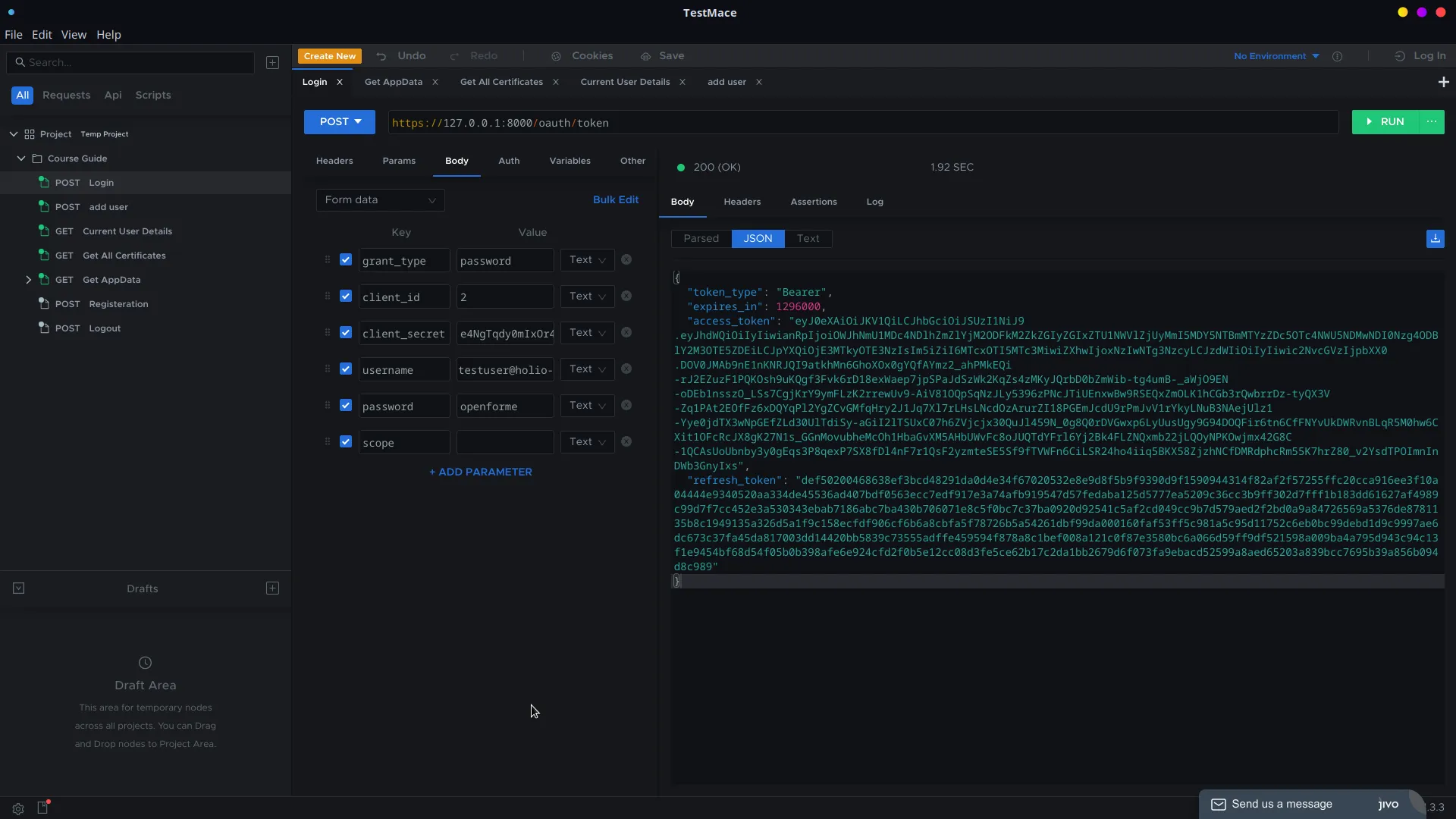The width and height of the screenshot is (1456, 819).
Task: Download the JSON response using blue download icon
Action: [1436, 239]
